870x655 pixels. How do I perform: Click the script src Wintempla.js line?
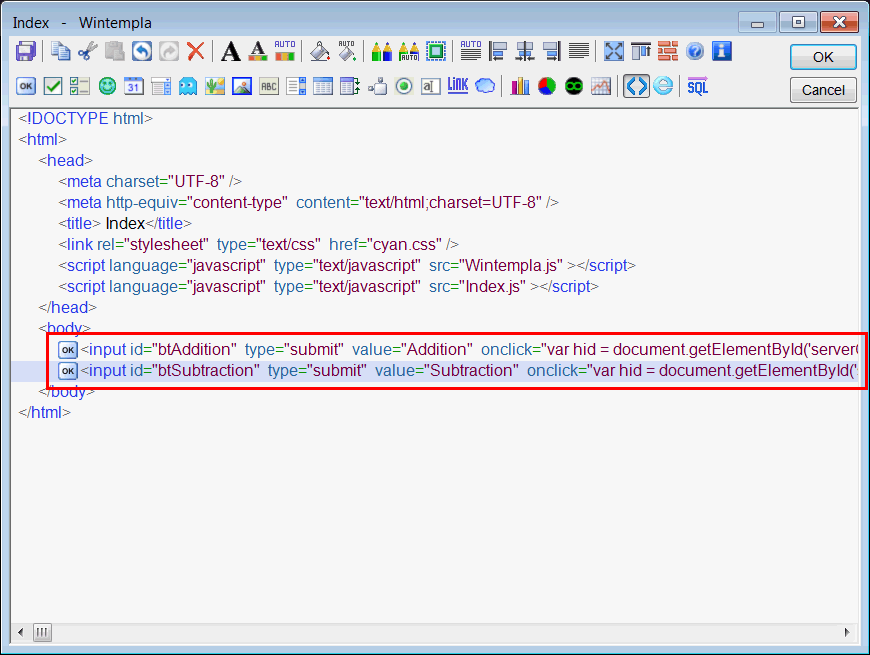[x=347, y=266]
